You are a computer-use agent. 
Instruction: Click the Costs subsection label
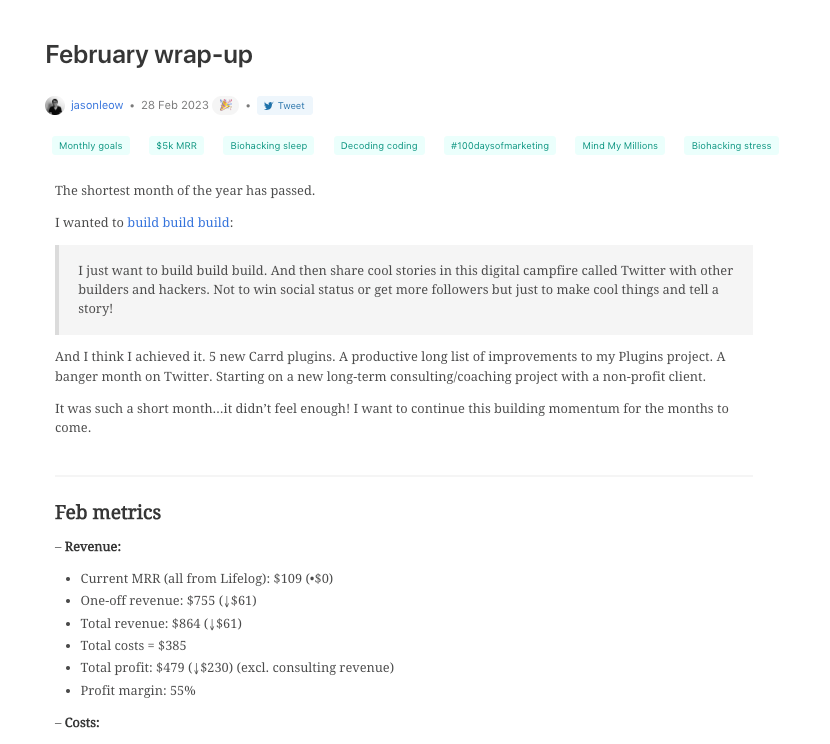(78, 722)
